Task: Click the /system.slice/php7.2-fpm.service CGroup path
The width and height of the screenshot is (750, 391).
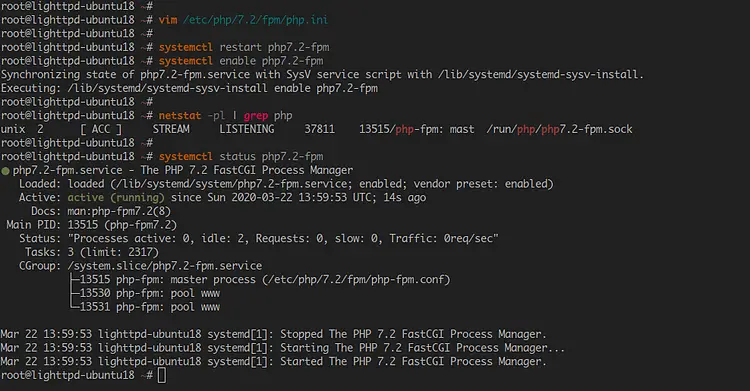Action: (x=165, y=266)
